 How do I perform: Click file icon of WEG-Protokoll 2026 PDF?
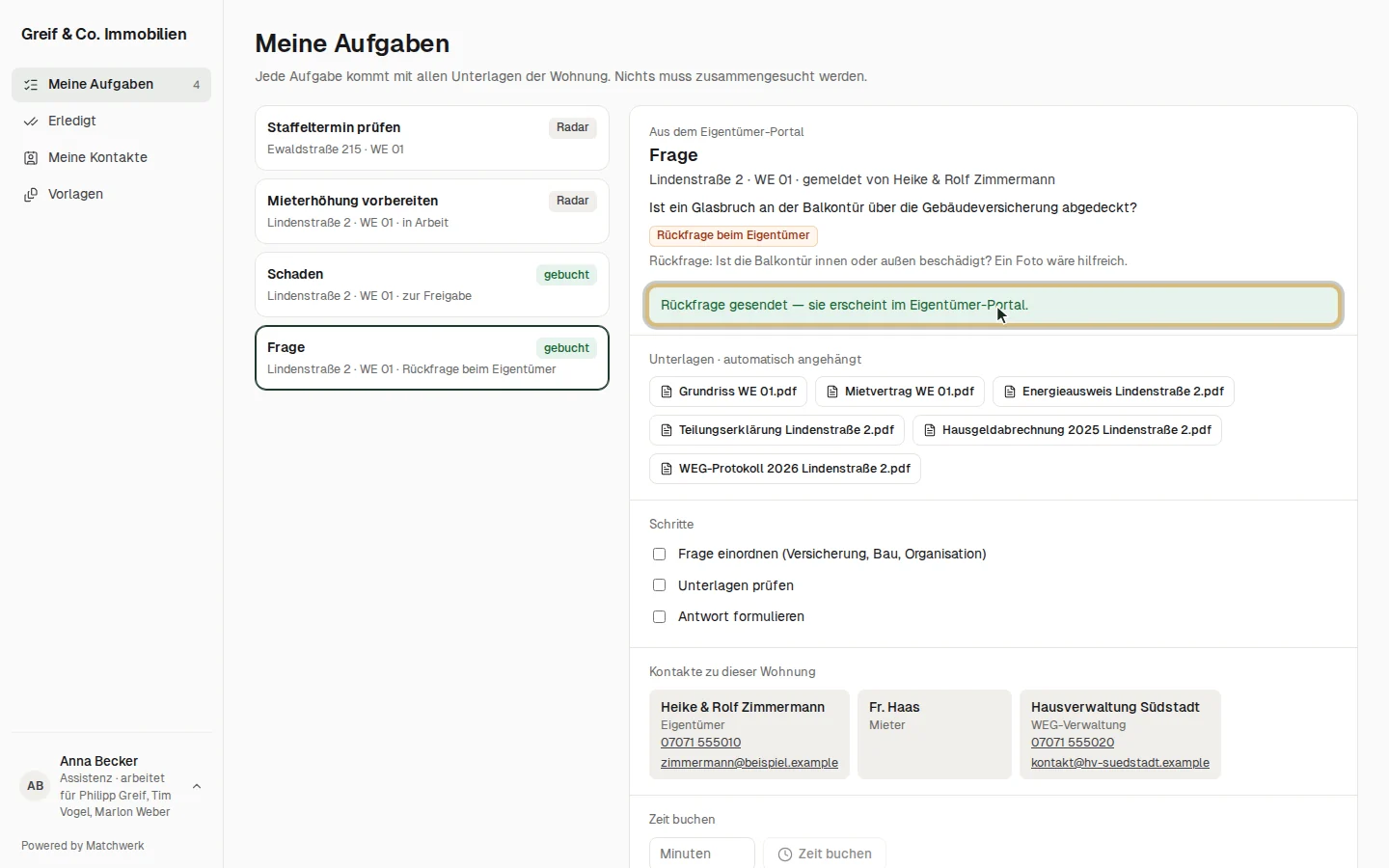(x=667, y=469)
